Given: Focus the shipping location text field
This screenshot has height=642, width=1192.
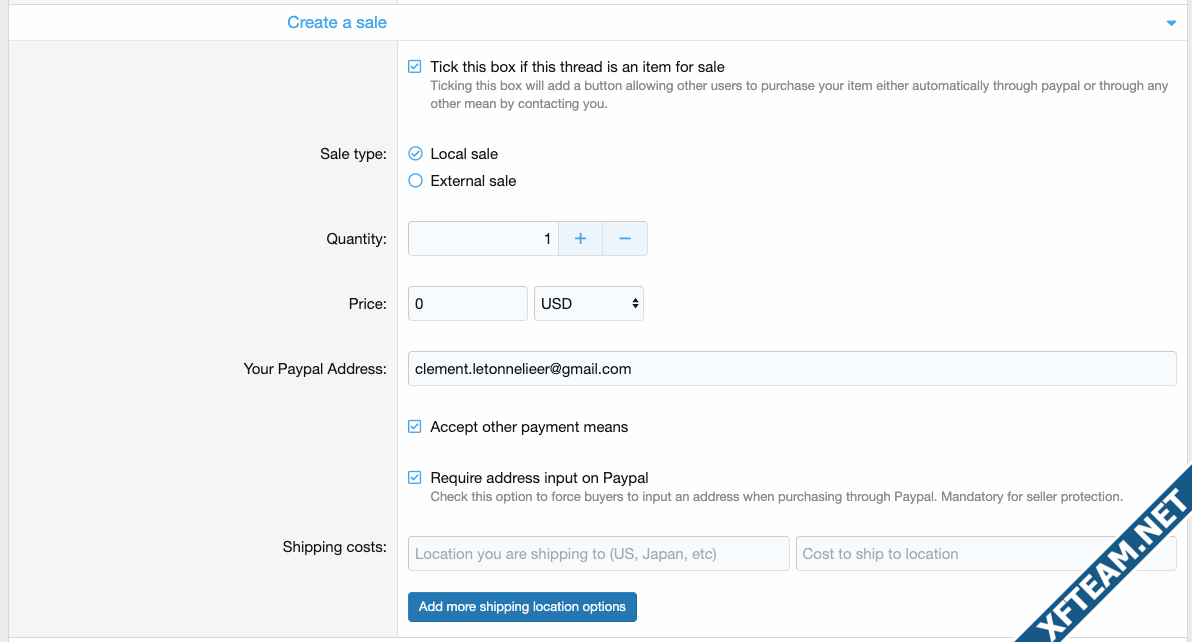Looking at the screenshot, I should 598,554.
